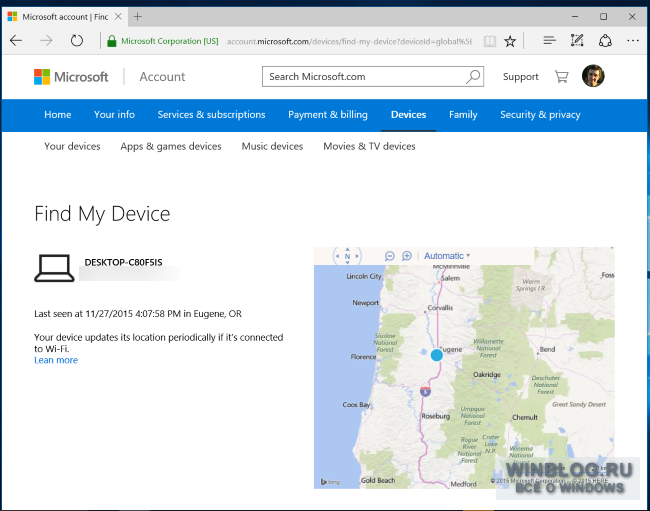Open Security & privacy

pyautogui.click(x=540, y=115)
